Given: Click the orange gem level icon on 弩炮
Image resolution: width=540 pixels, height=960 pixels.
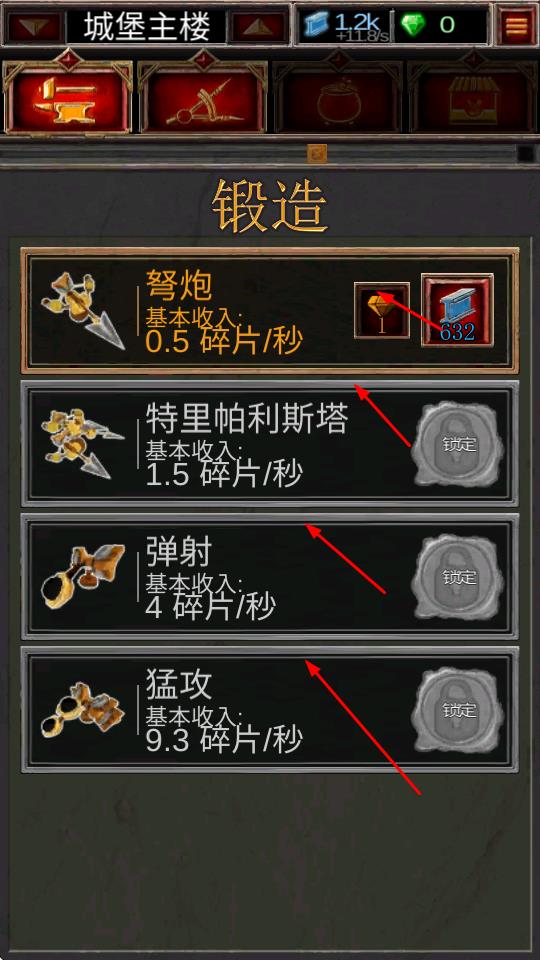Looking at the screenshot, I should (382, 310).
